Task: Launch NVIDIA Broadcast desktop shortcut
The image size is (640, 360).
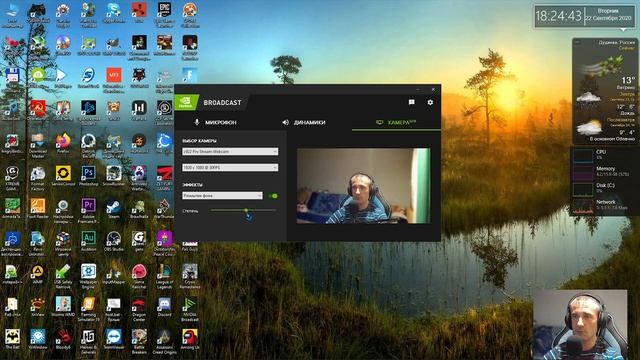Action: pyautogui.click(x=189, y=309)
